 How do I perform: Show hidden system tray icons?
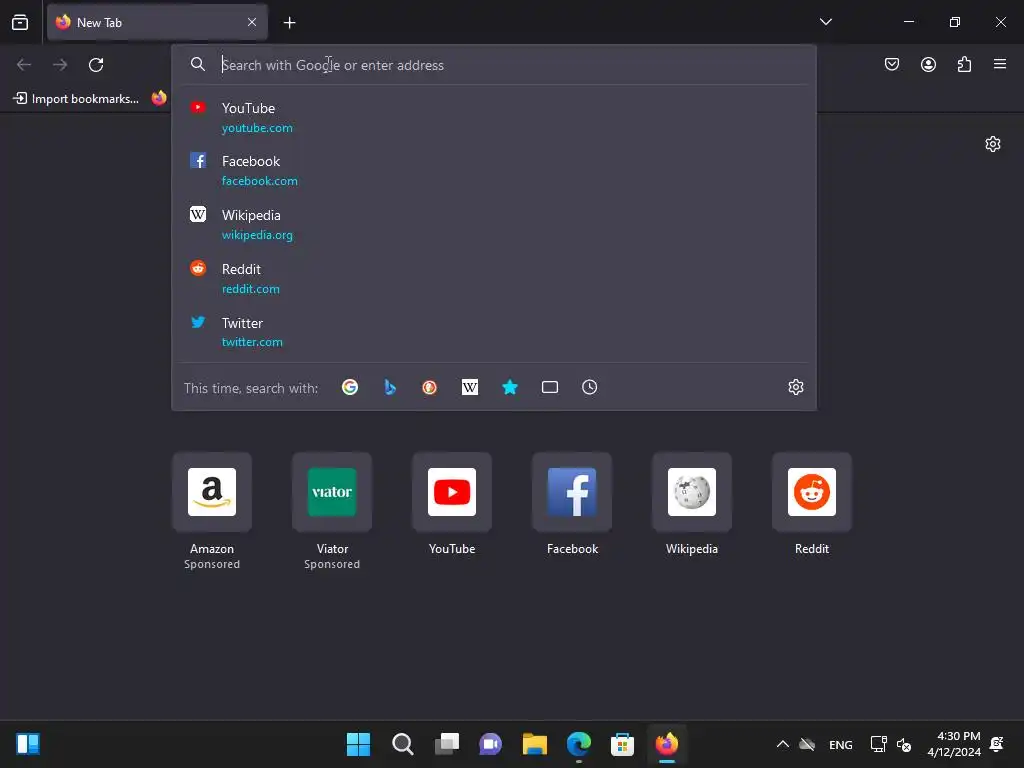(x=782, y=744)
